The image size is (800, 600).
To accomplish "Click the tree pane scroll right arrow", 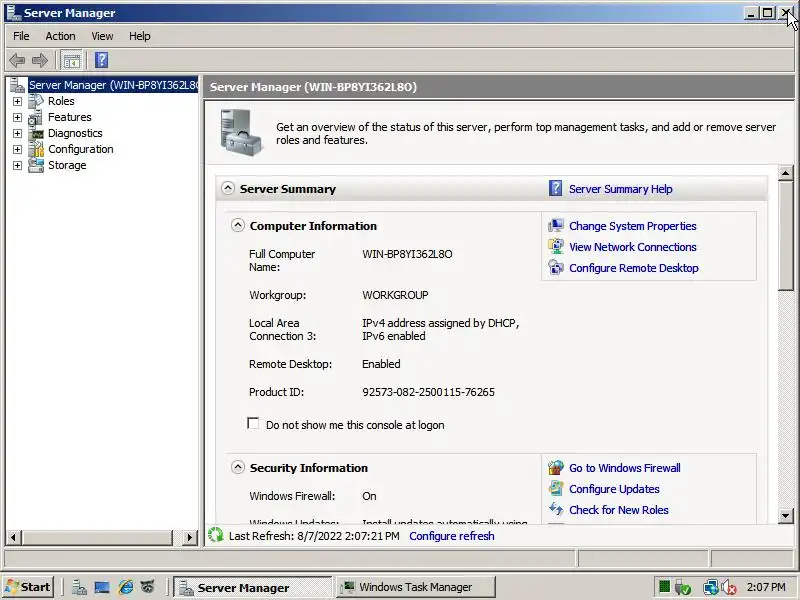I will point(190,537).
